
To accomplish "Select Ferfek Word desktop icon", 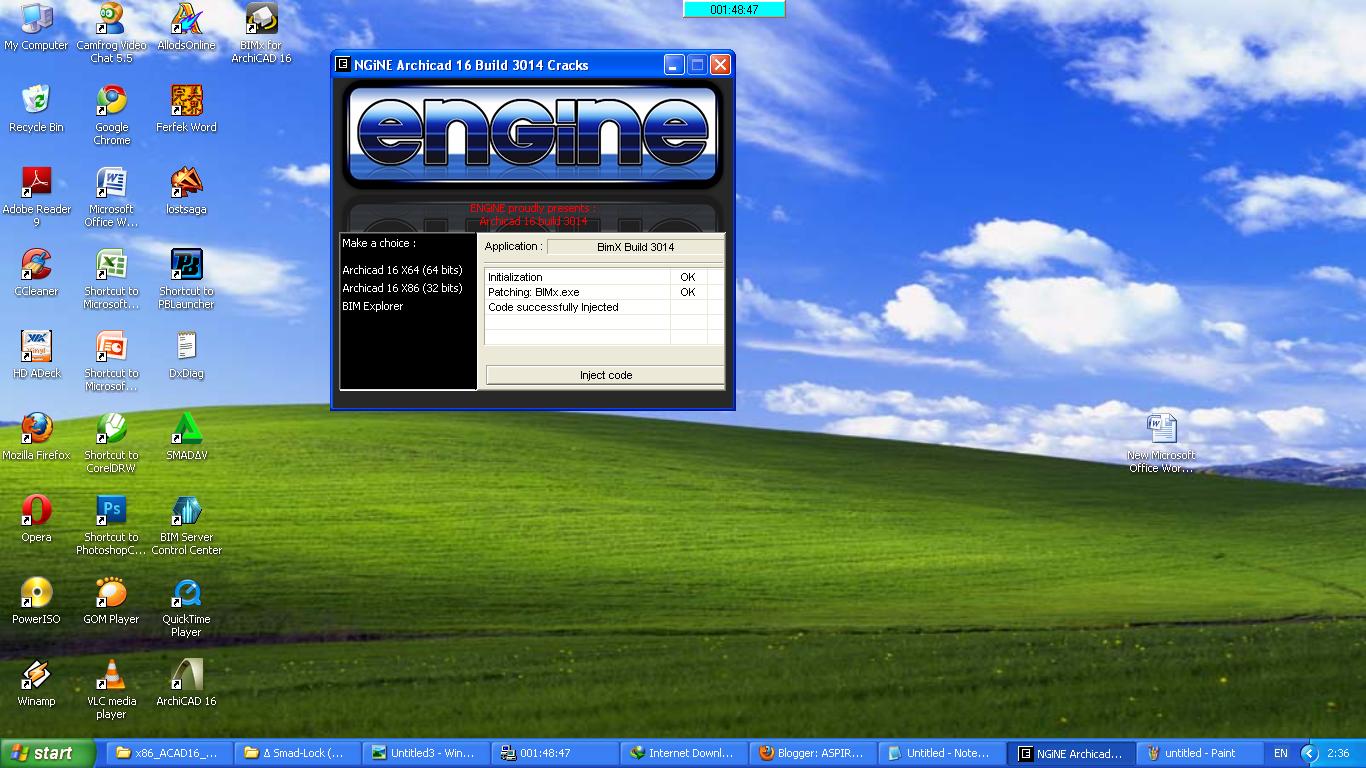I will tap(186, 109).
